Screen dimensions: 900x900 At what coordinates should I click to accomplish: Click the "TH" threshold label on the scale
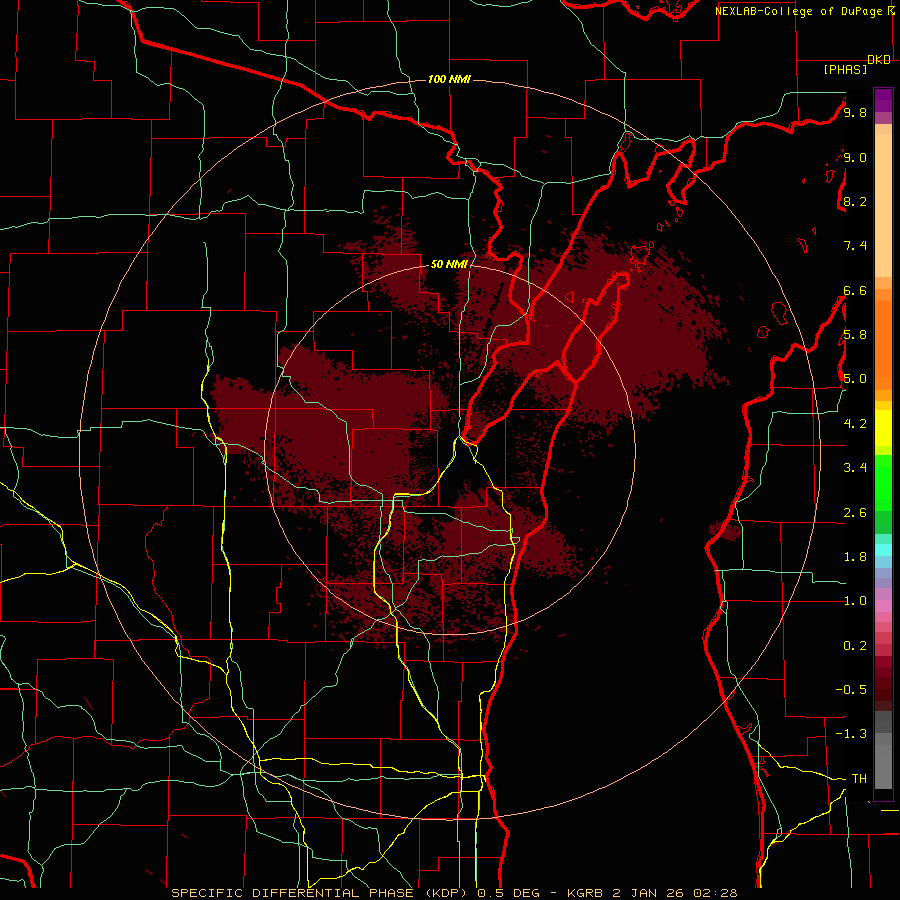859,779
